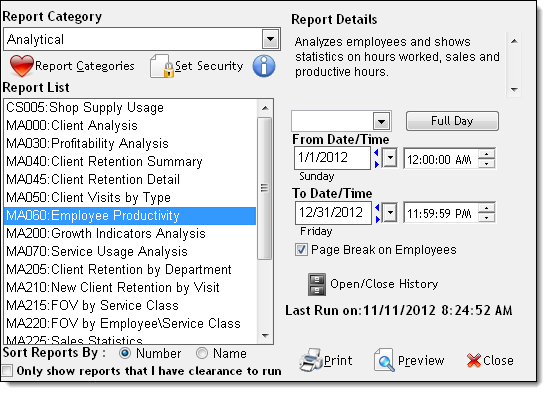Viewport: 548px width, 393px height.
Task: Click the Set Security label
Action: 209,66
